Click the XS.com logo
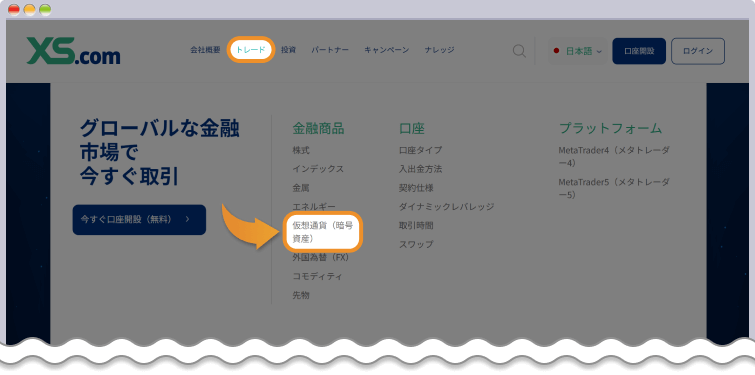755x375 pixels. tap(73, 51)
